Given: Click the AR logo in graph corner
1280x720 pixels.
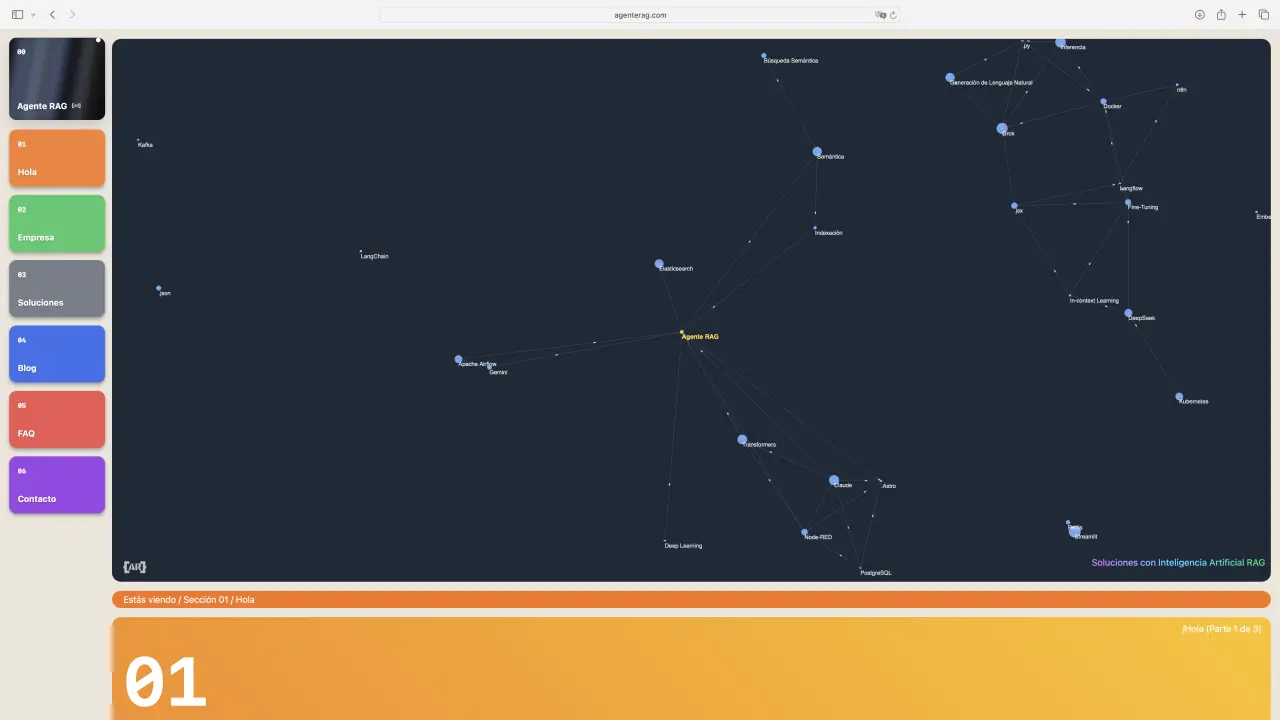Looking at the screenshot, I should [134, 567].
